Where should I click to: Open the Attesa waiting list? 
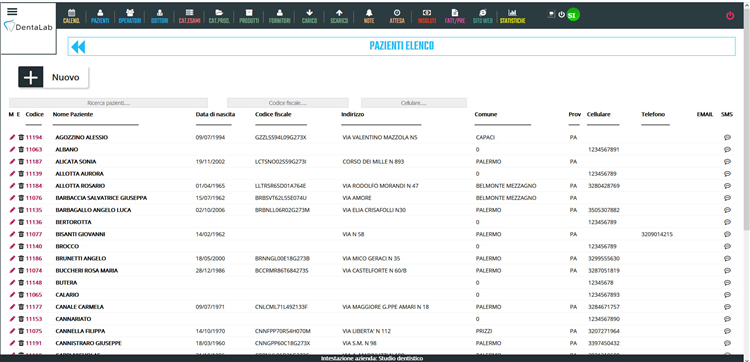397,16
